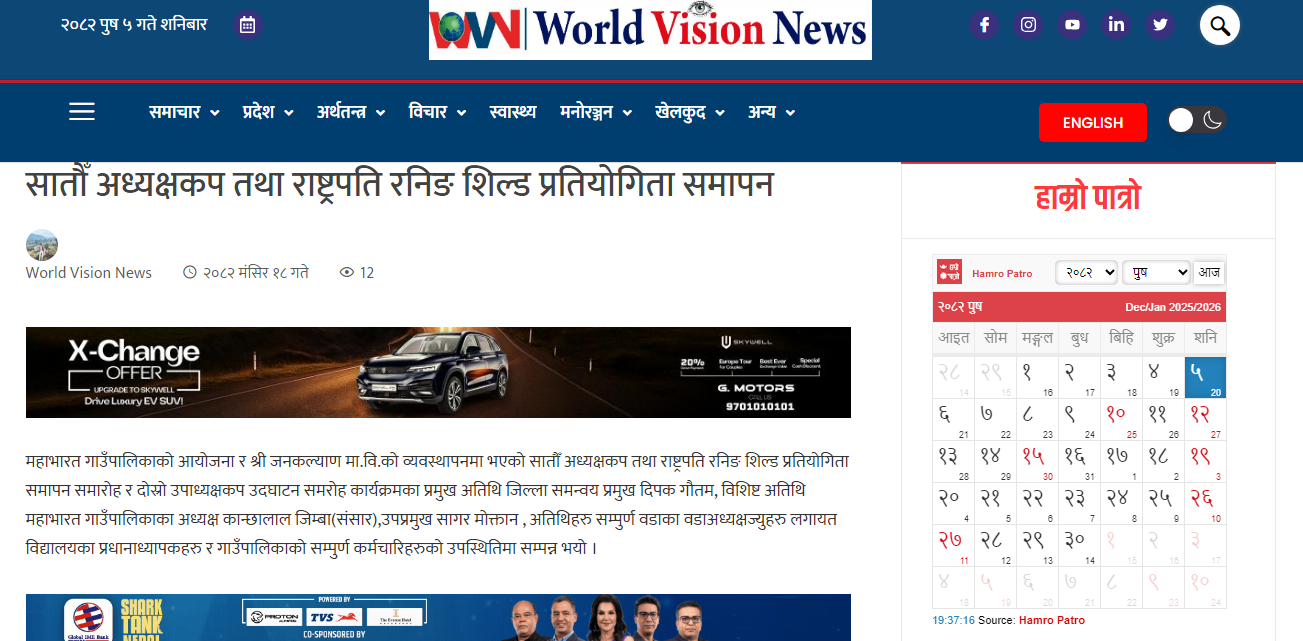Select the highlighted date ५ in calendar

[1205, 377]
